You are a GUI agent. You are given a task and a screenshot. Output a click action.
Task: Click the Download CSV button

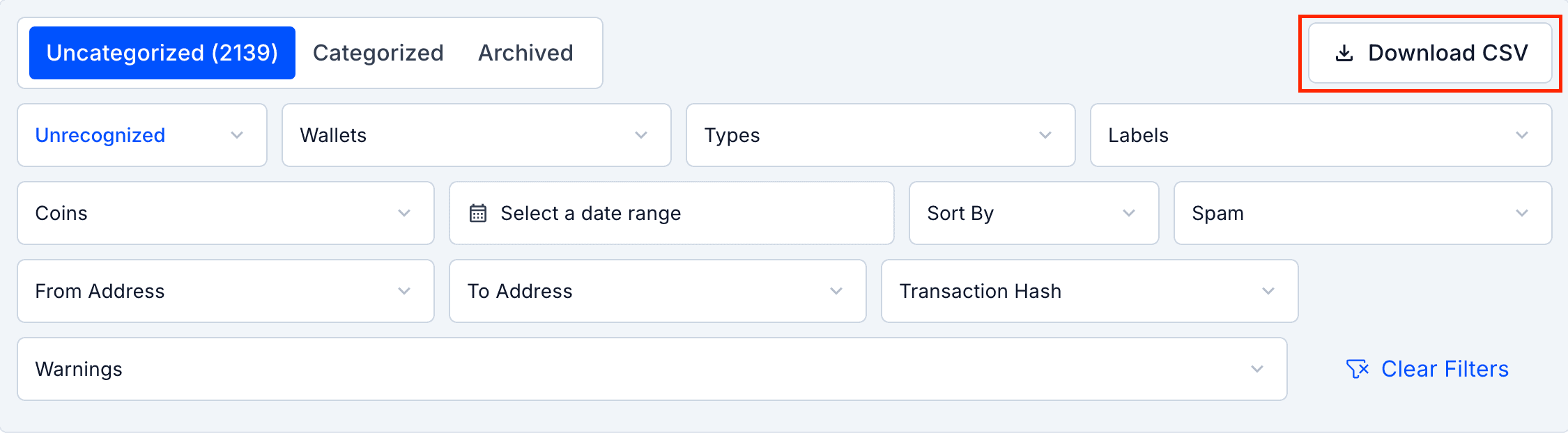(1430, 52)
